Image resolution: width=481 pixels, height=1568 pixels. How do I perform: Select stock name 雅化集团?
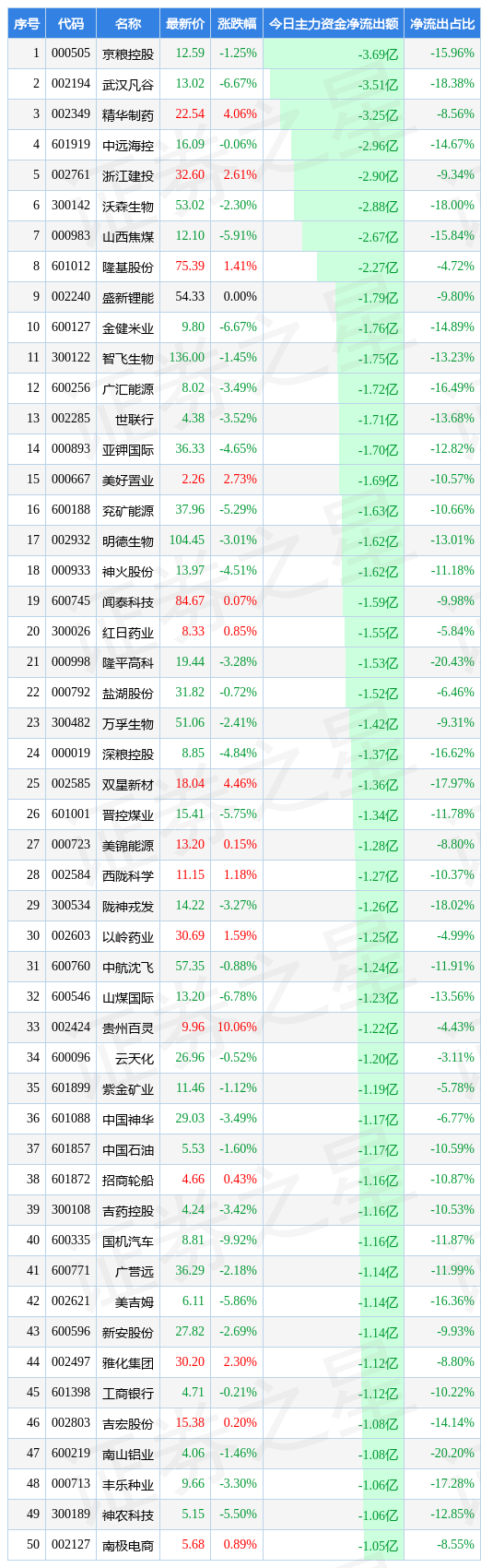click(128, 1362)
